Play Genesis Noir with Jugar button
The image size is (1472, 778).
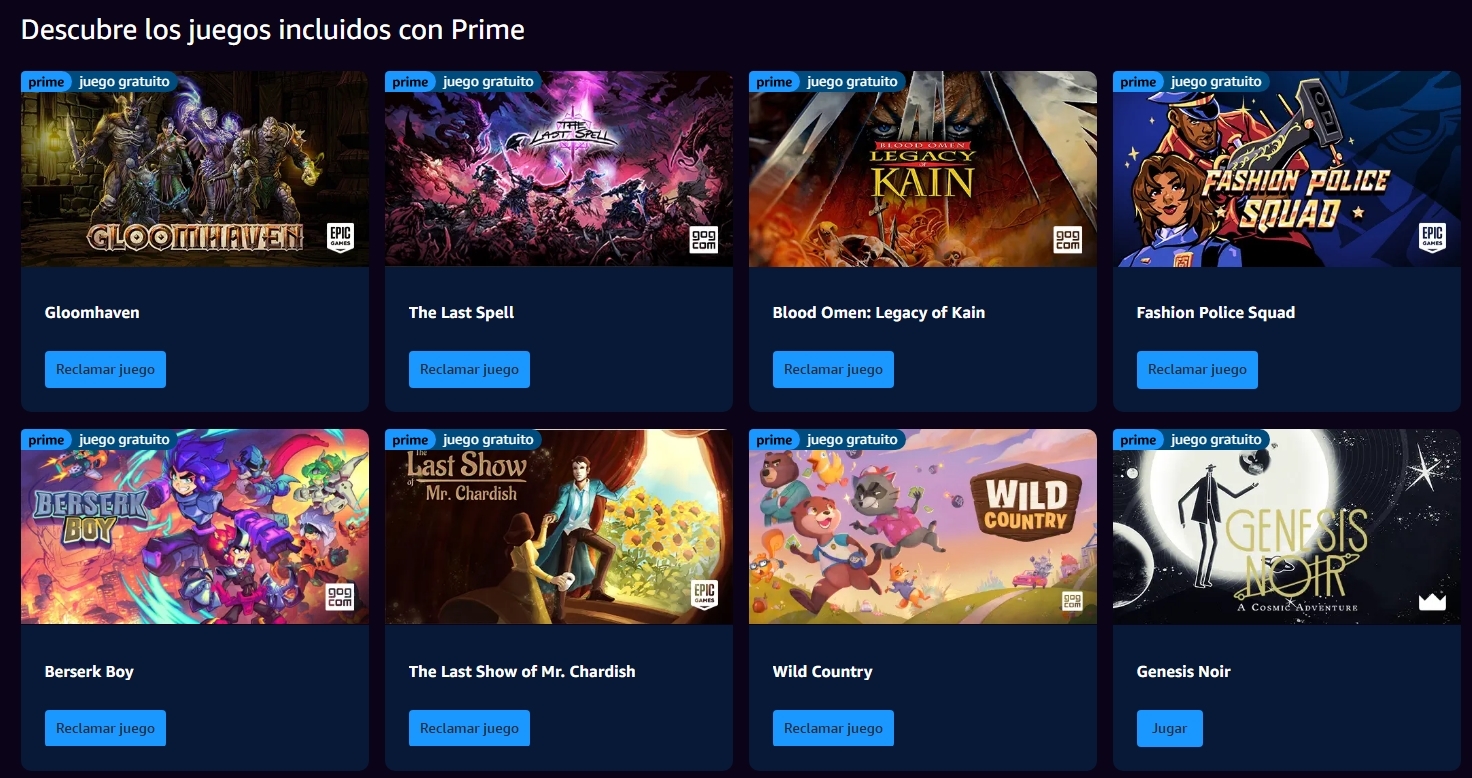tap(1169, 728)
